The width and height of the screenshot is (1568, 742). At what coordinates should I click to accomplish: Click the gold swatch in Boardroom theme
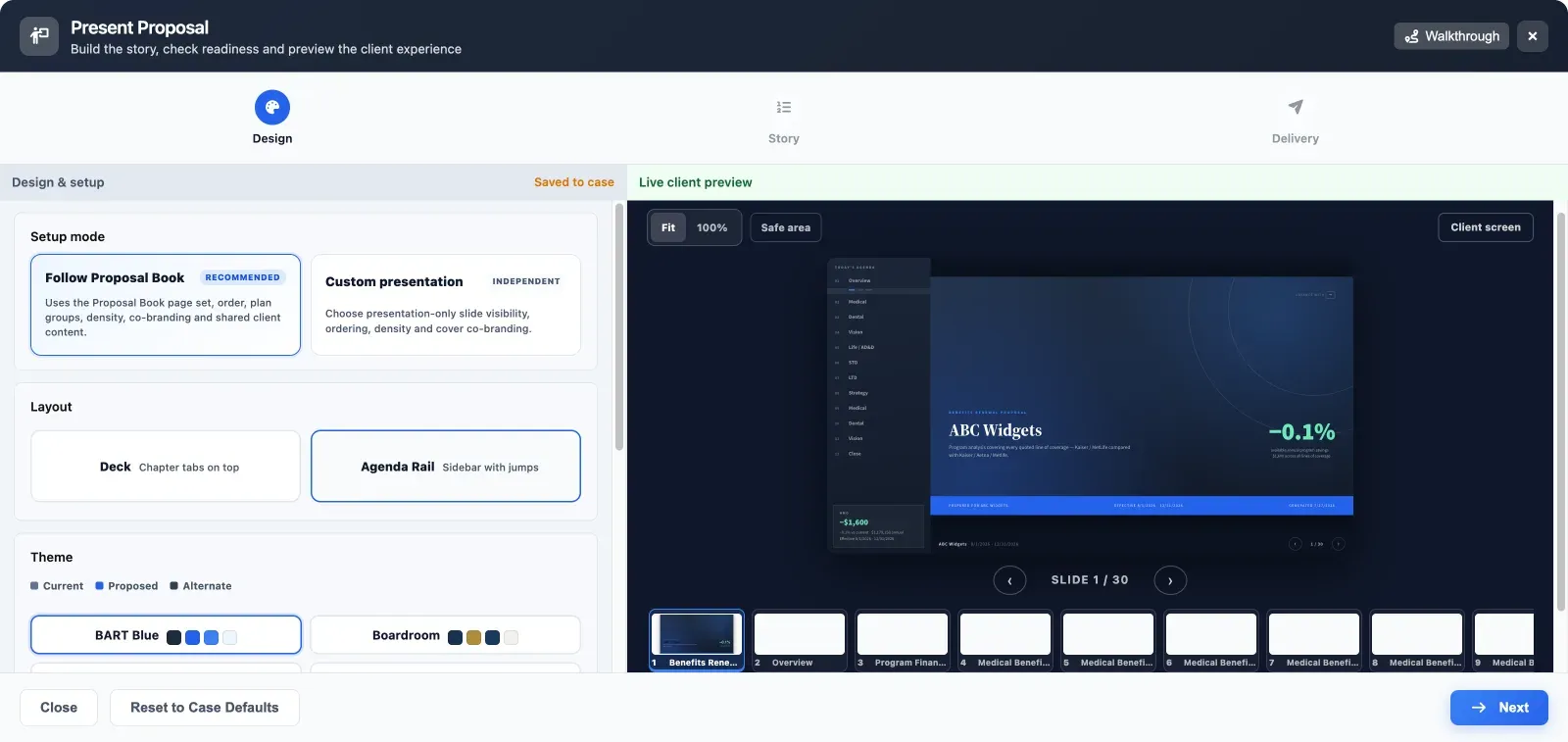pos(473,637)
